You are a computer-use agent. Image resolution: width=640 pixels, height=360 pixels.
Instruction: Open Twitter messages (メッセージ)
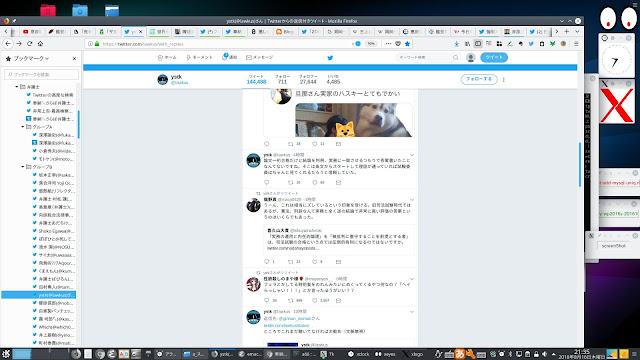[x=260, y=58]
